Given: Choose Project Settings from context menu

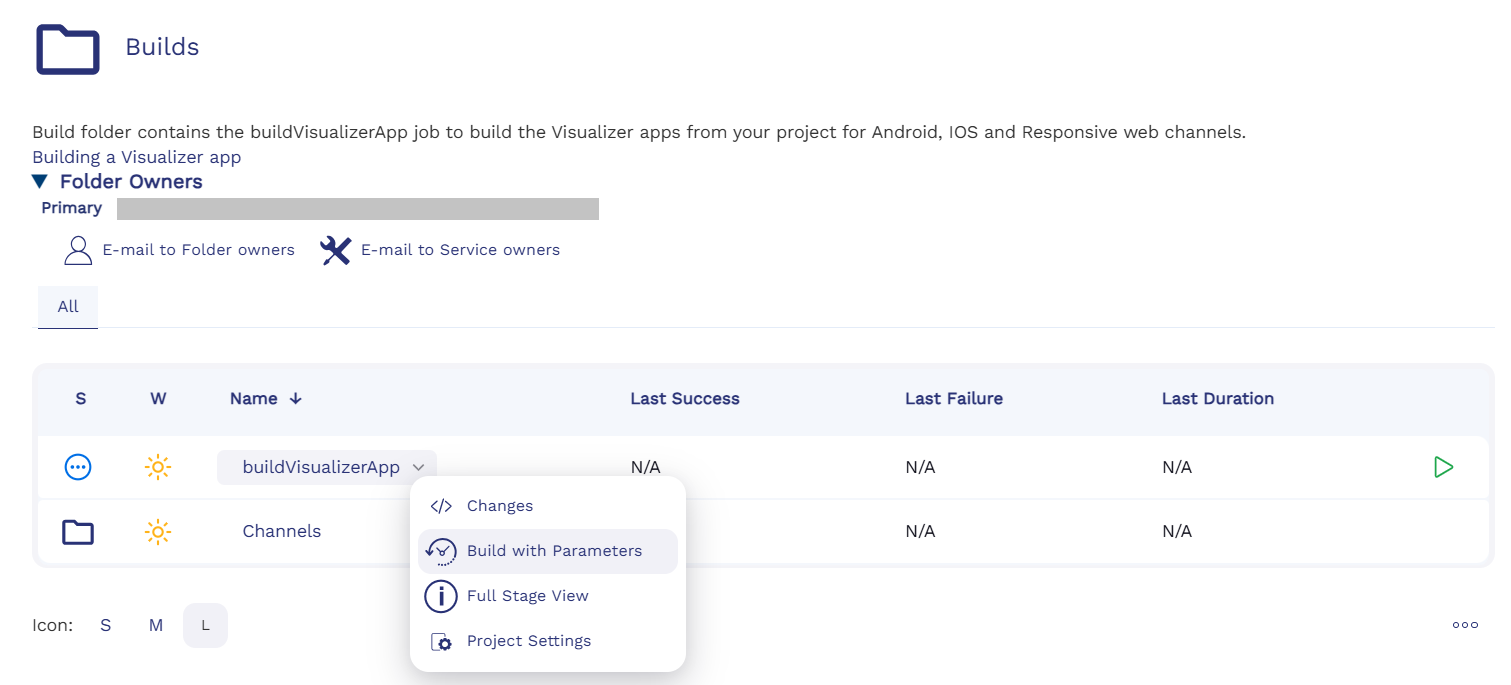Looking at the screenshot, I should (x=528, y=641).
